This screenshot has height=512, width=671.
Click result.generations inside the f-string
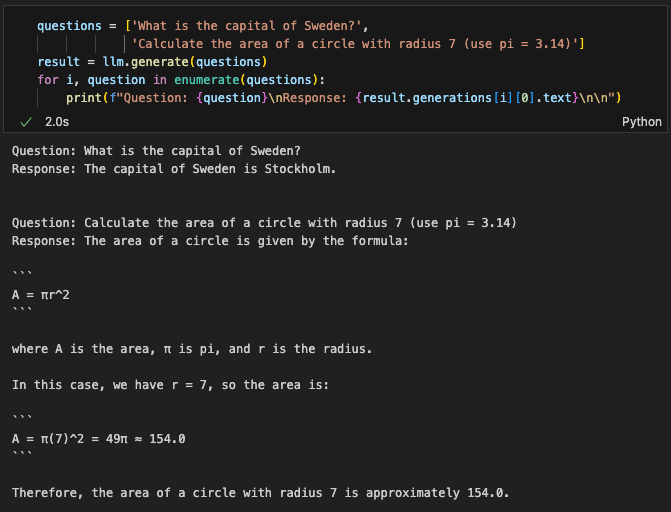pyautogui.click(x=427, y=98)
